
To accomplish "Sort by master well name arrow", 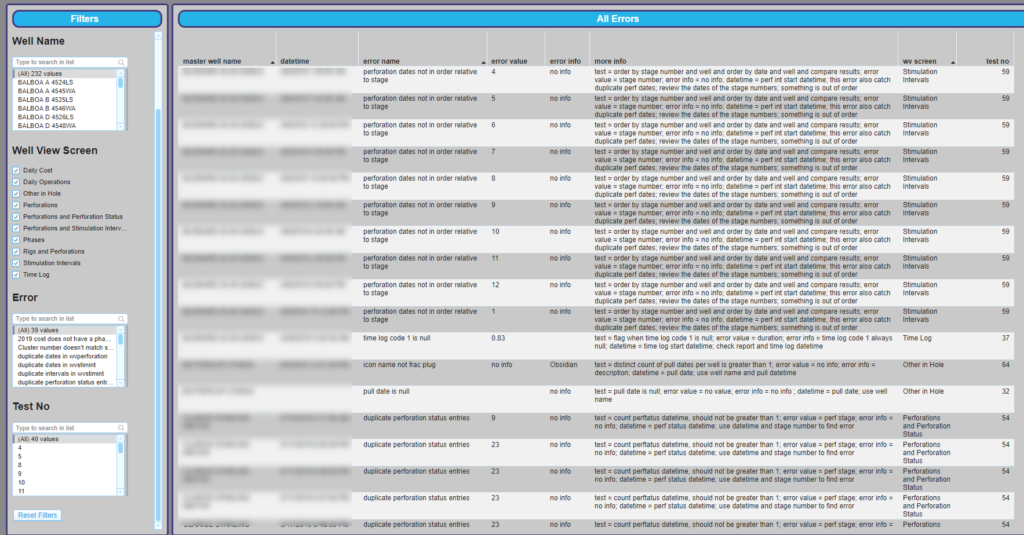I will click(272, 62).
